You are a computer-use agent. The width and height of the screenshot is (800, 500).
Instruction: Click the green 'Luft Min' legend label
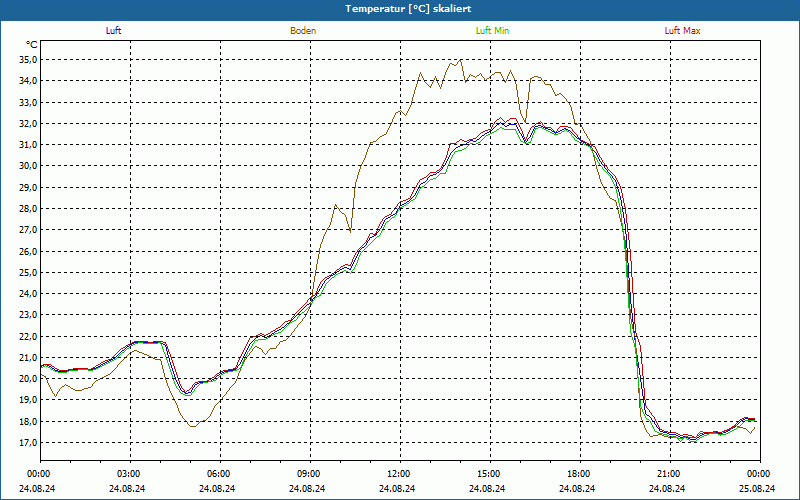click(x=492, y=31)
